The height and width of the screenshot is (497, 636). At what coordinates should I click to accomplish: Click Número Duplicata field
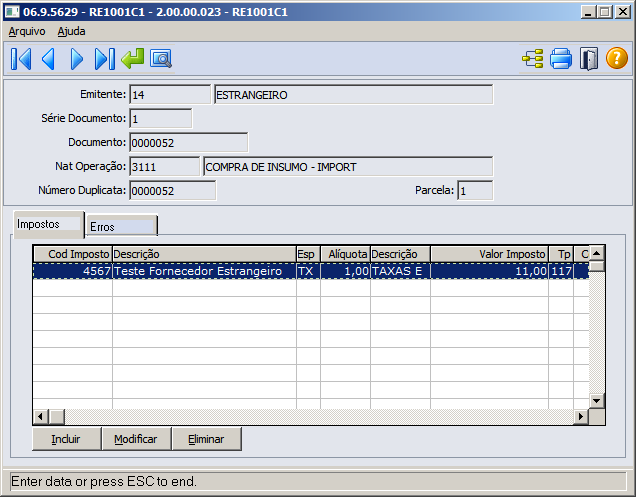tap(173, 190)
